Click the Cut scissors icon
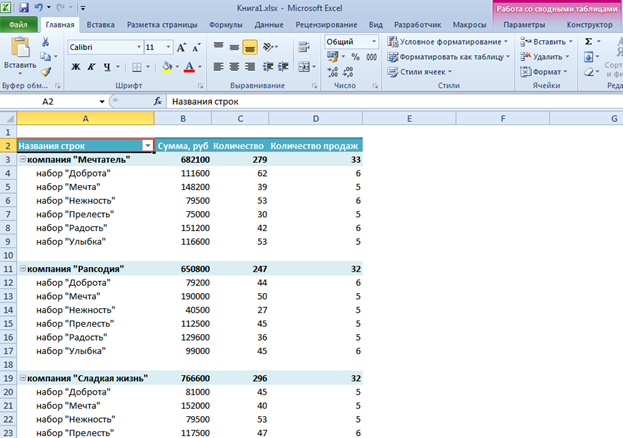 45,42
